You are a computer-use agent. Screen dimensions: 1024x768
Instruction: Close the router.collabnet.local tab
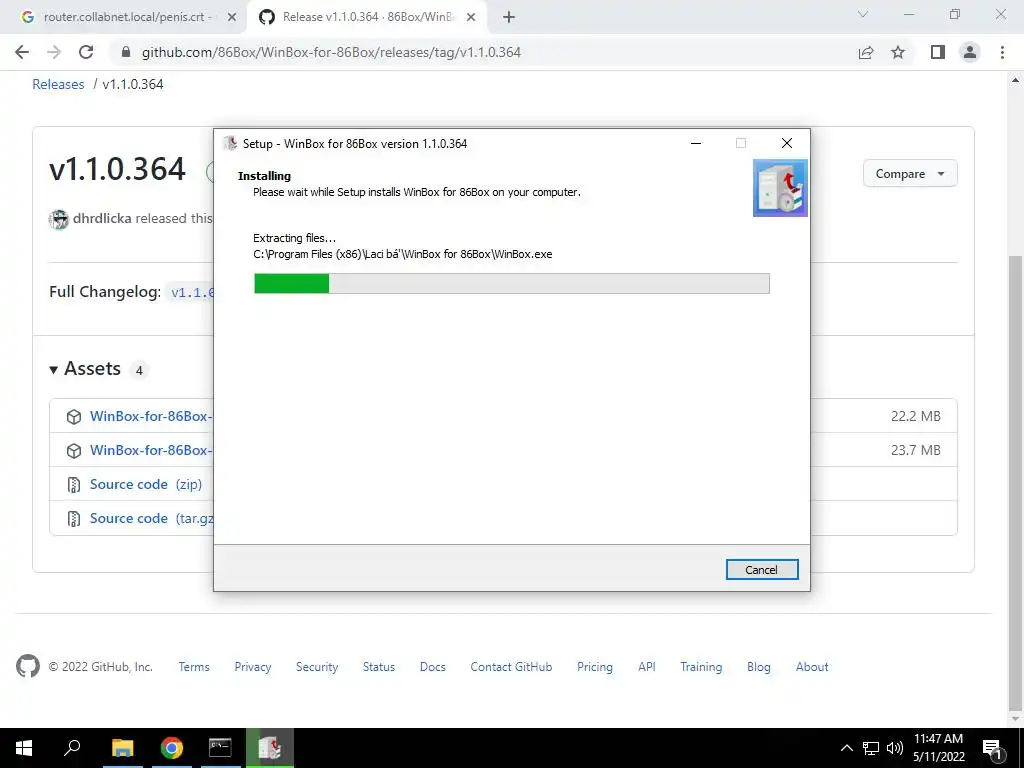click(x=232, y=17)
